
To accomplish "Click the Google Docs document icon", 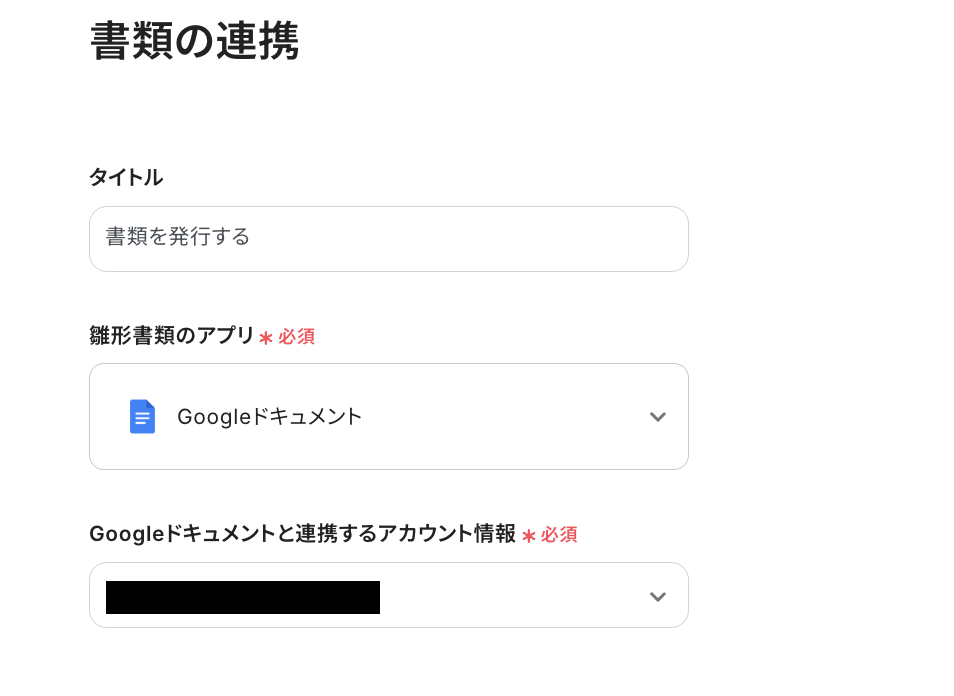I will tap(142, 416).
